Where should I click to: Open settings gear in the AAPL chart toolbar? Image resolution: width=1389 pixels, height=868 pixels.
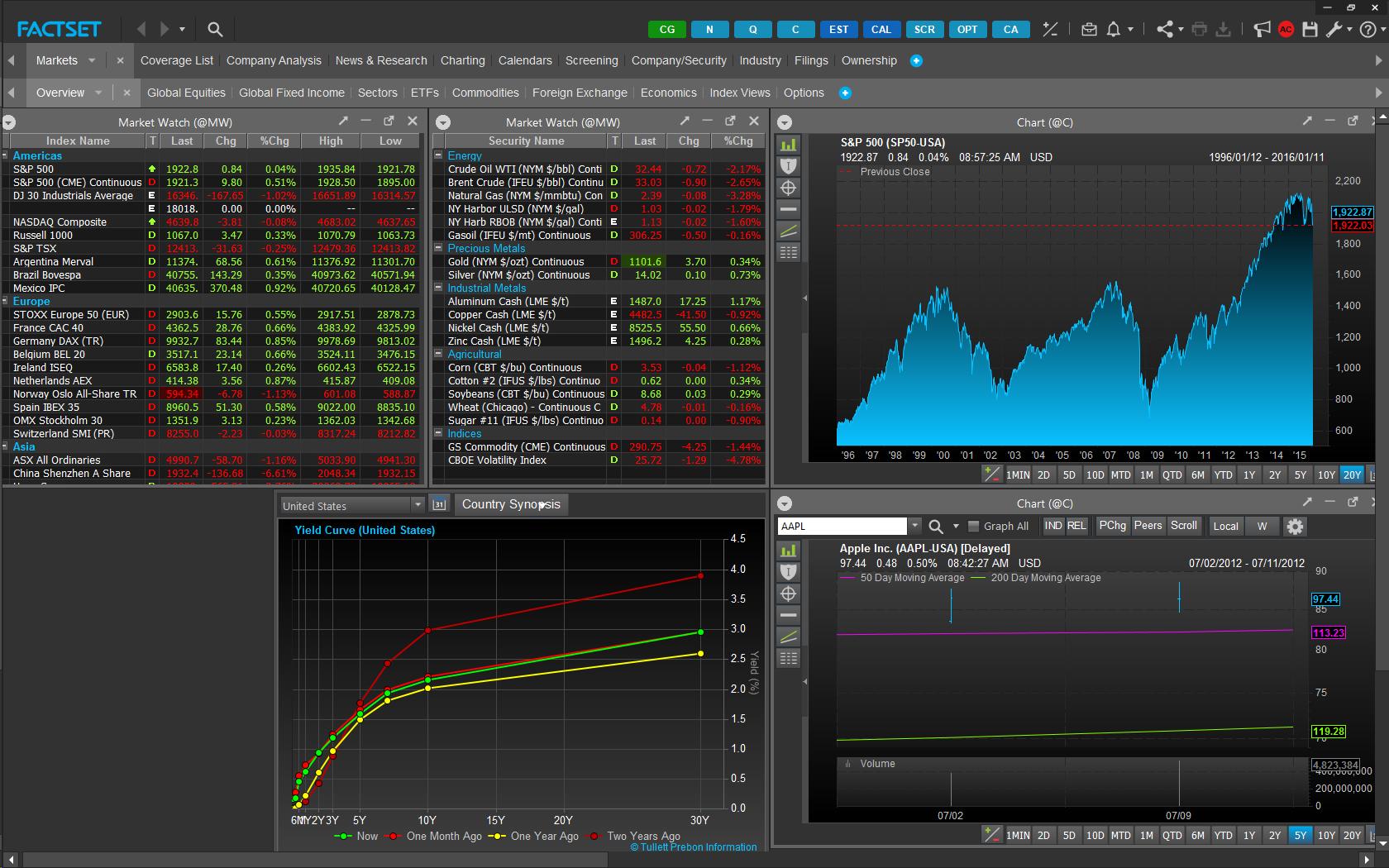tap(1296, 527)
